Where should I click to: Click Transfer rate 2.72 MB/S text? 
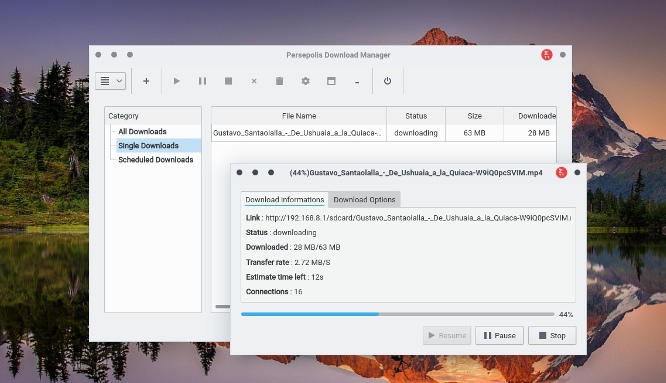click(288, 262)
